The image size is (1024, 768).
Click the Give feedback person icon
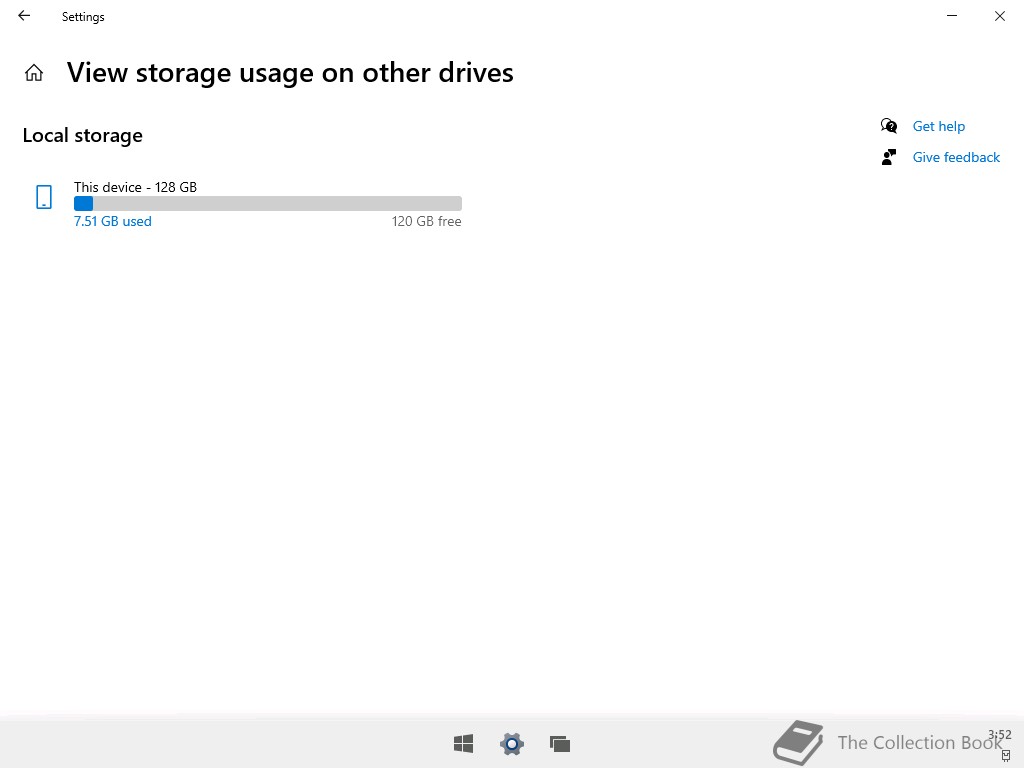[x=888, y=157]
